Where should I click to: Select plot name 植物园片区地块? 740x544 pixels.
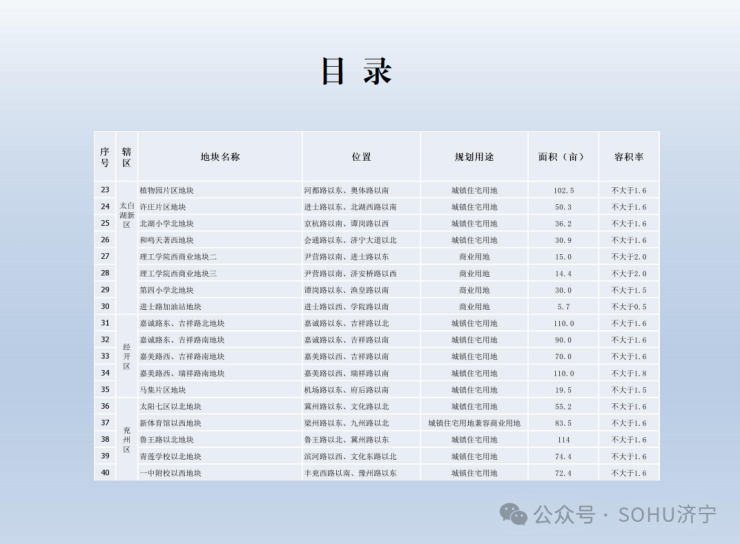(167, 191)
